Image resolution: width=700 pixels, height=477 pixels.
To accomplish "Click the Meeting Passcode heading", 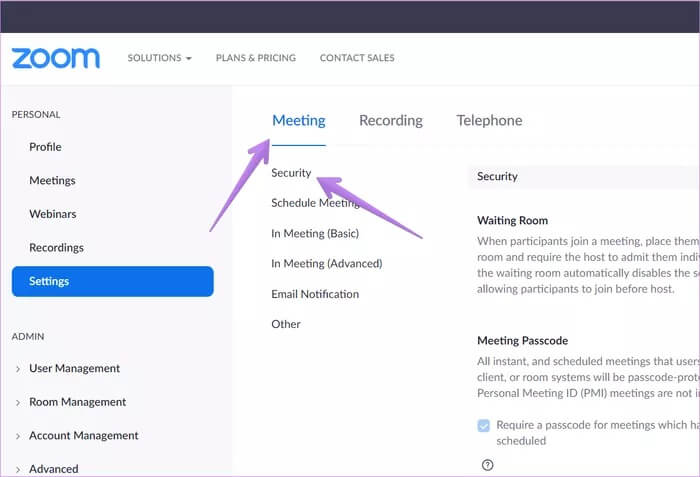I will tap(522, 341).
